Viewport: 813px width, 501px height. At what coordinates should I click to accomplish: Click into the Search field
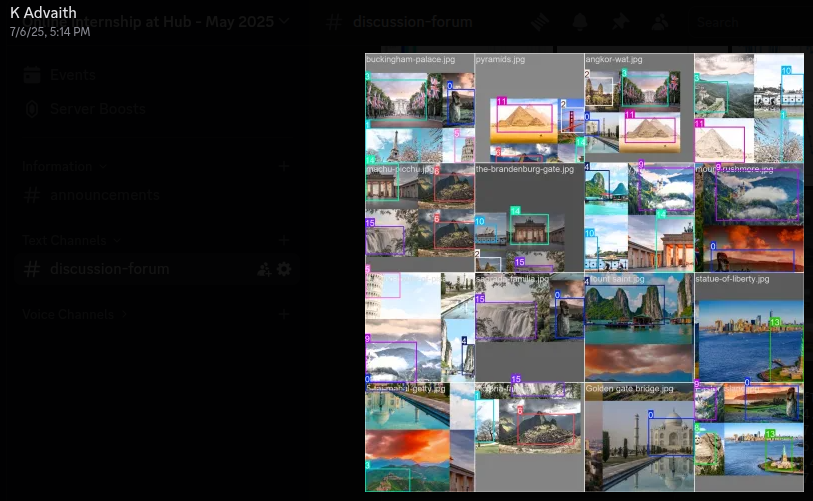(740, 22)
